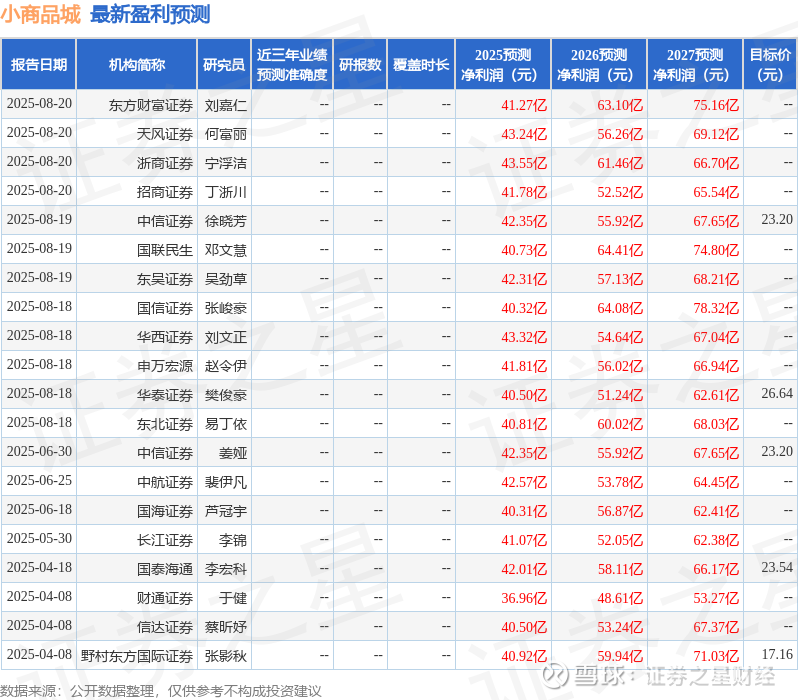The width and height of the screenshot is (798, 700).
Task: Click the 近三年业绩预测准确度 header
Action: point(292,65)
